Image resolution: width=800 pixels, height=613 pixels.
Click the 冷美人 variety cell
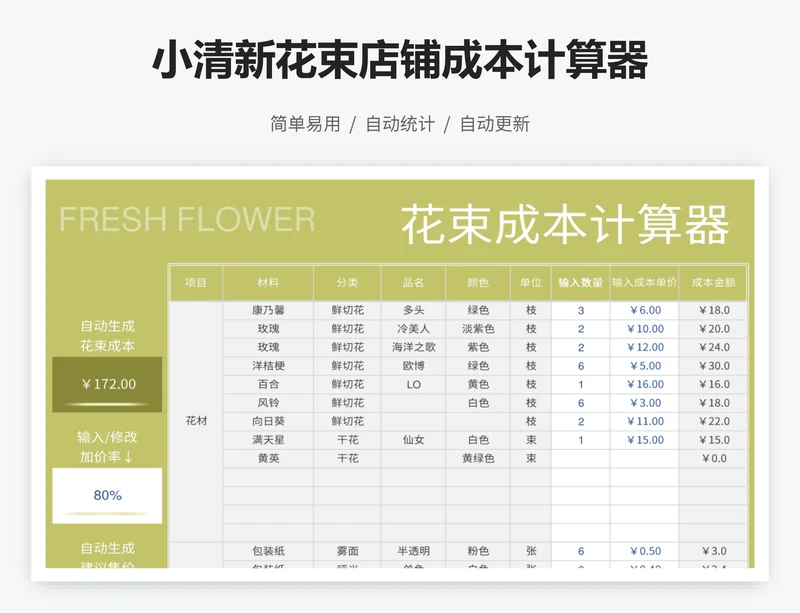point(413,329)
